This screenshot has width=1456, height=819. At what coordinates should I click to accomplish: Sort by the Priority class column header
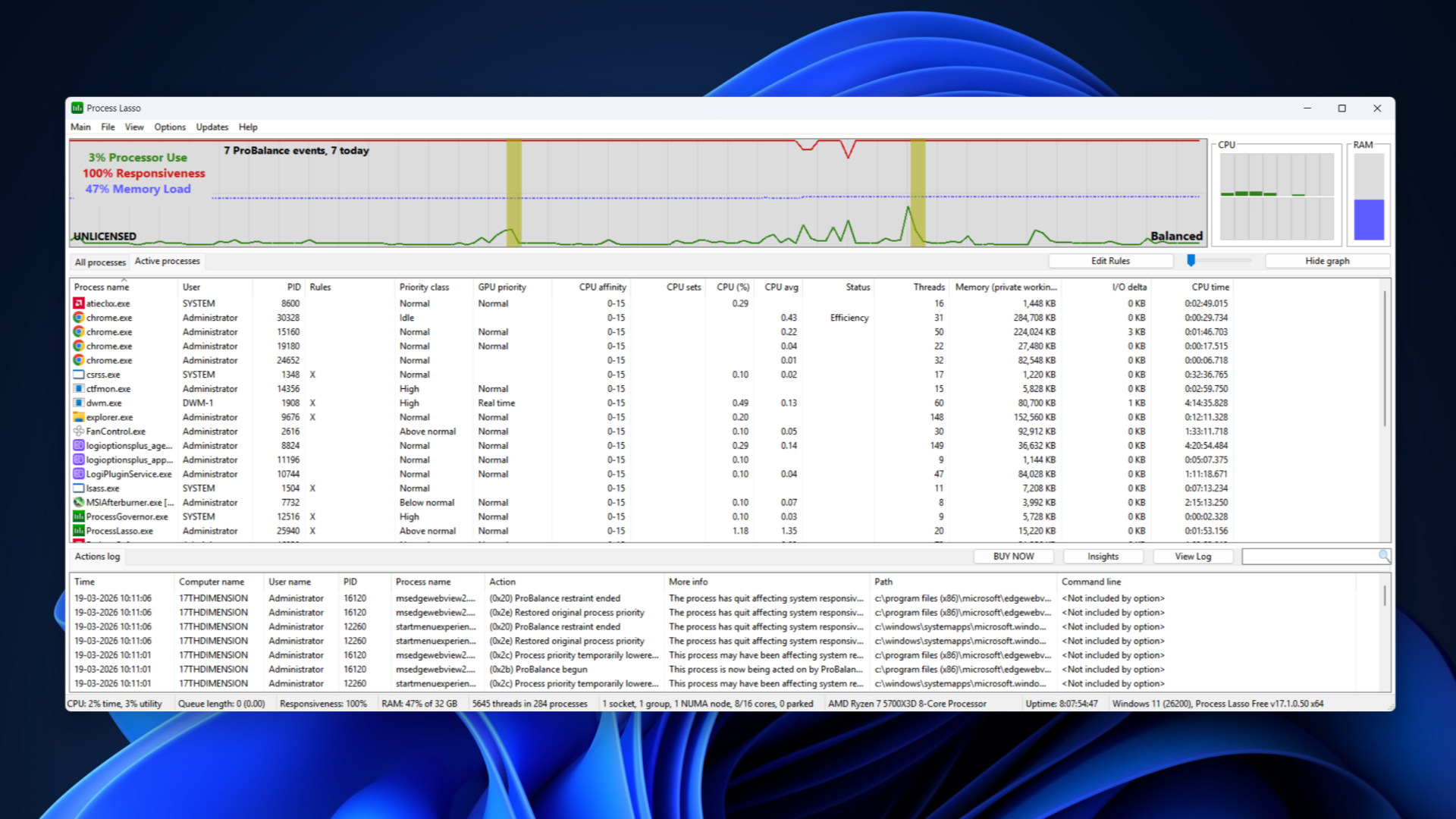click(x=435, y=287)
